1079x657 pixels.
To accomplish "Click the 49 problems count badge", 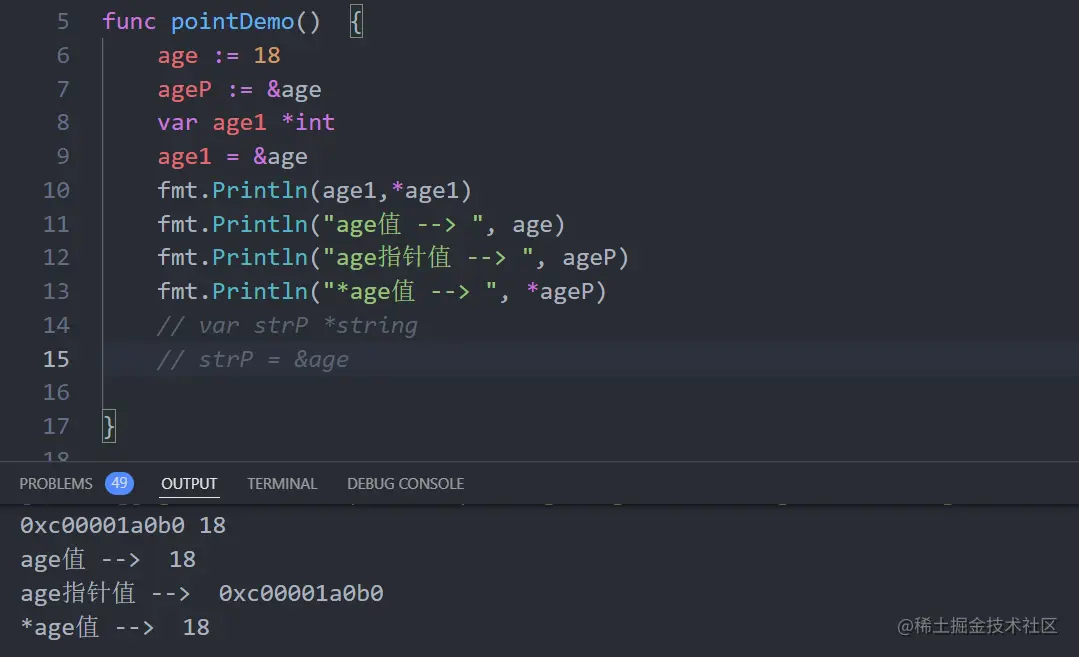I will (x=119, y=483).
